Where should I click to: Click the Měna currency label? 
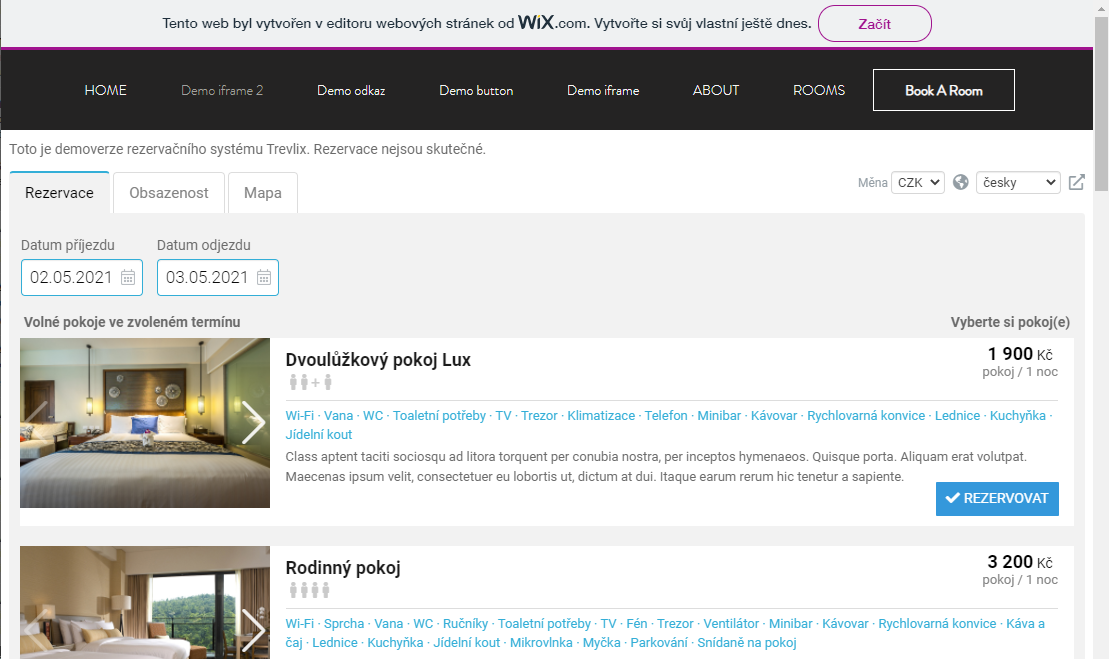(873, 182)
